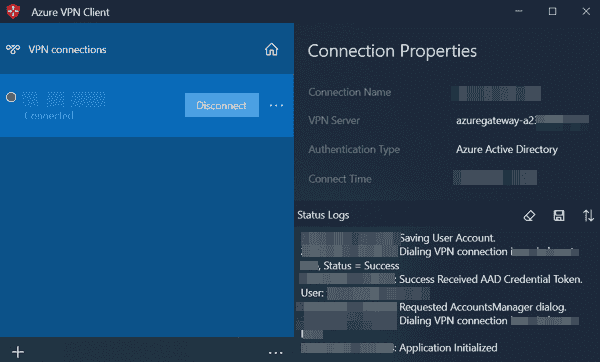Click the Application Initialized log entry
The width and height of the screenshot is (600, 362).
coord(448,348)
